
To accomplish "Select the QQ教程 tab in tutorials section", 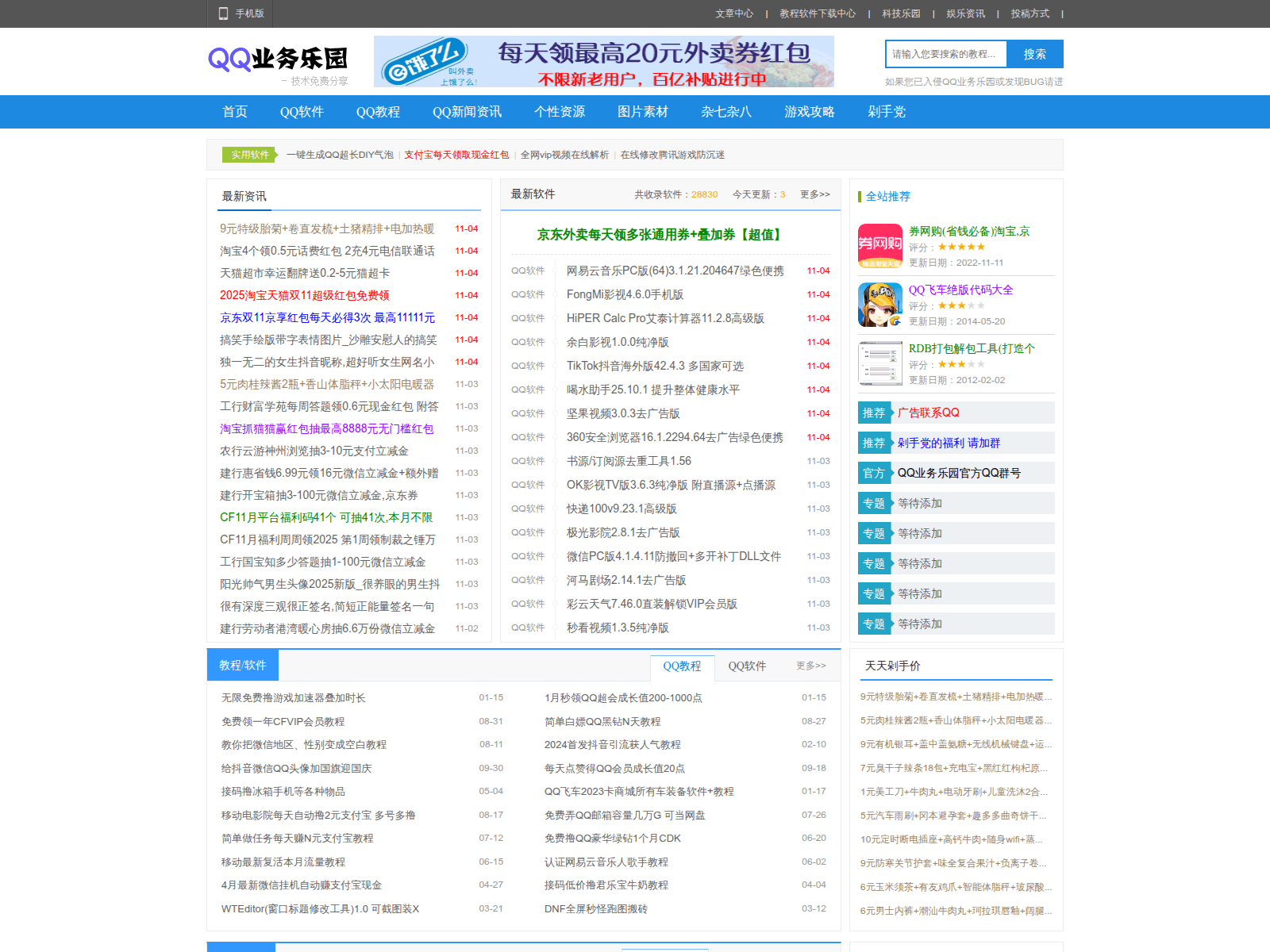I will [x=682, y=666].
